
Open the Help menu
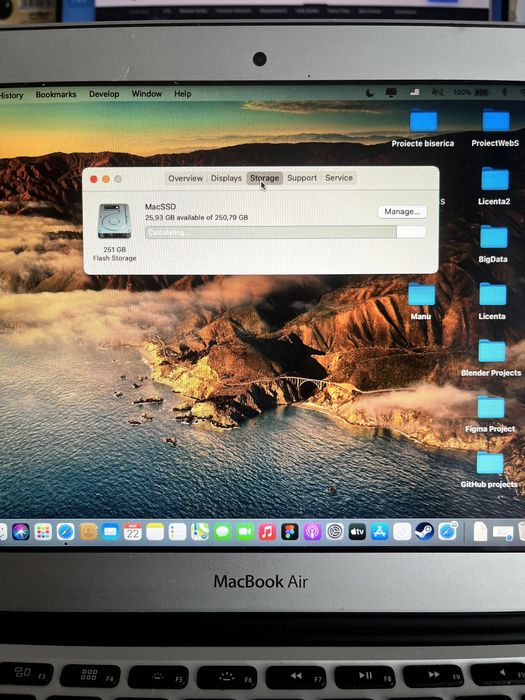pyautogui.click(x=183, y=94)
